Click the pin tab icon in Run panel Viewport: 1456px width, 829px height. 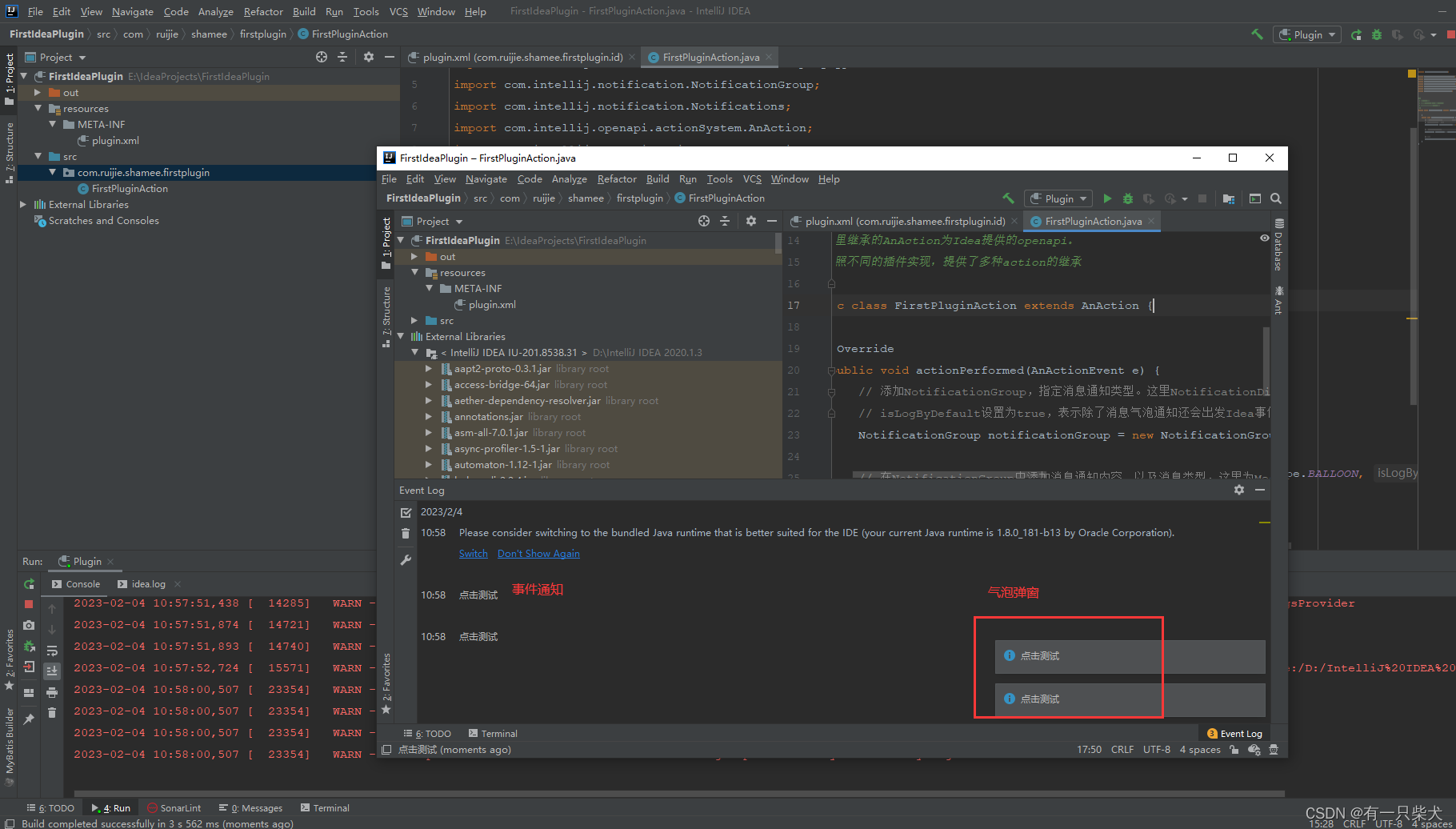tap(29, 719)
